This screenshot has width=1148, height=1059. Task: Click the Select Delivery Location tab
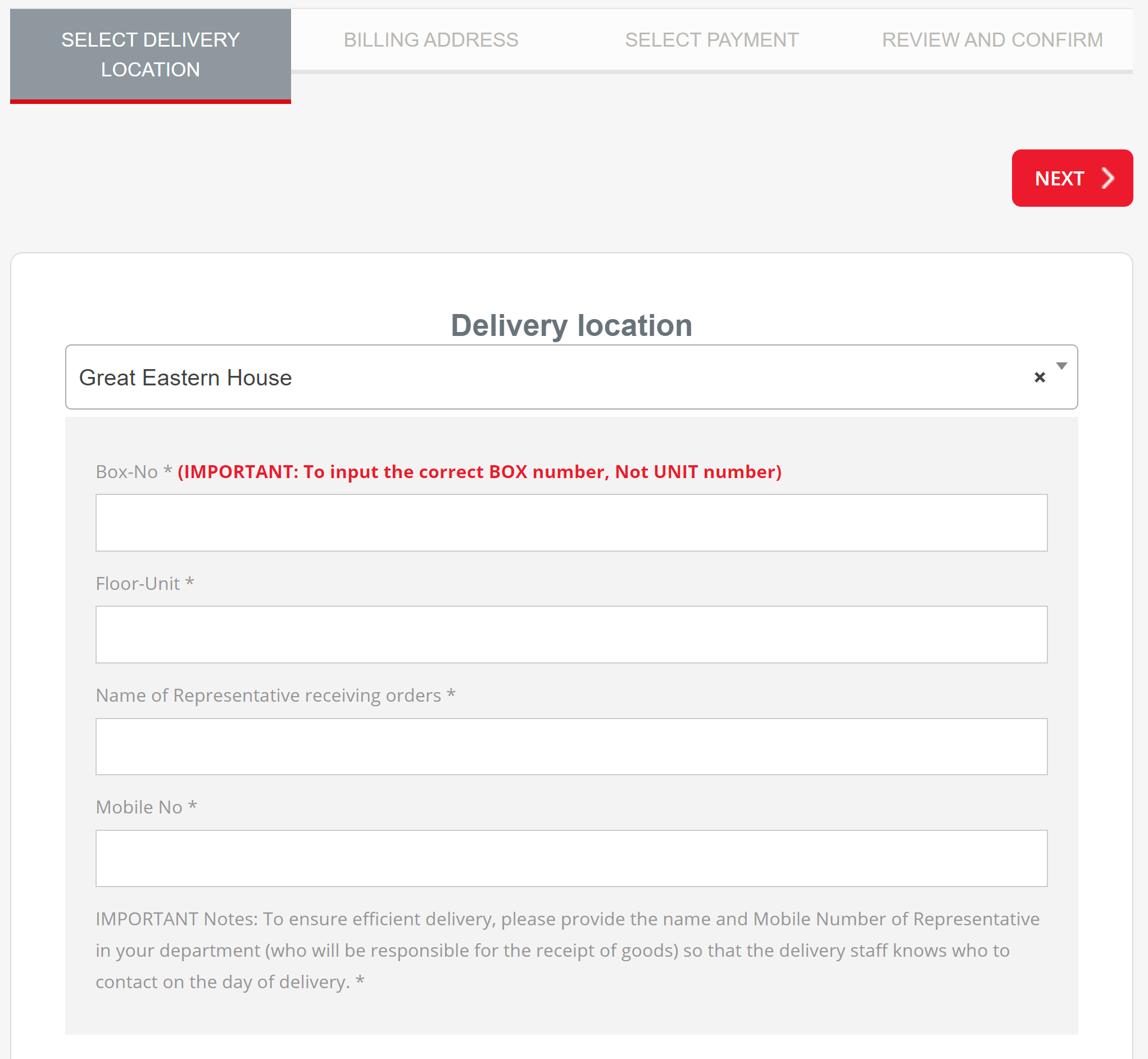150,55
